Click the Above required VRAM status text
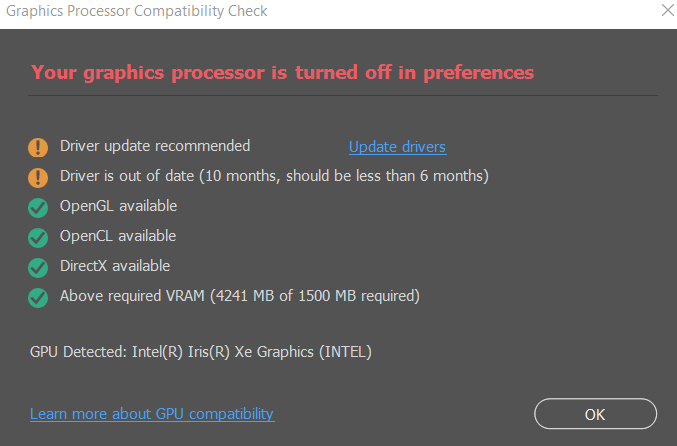Viewport: 677px width, 446px height. pyautogui.click(x=239, y=296)
